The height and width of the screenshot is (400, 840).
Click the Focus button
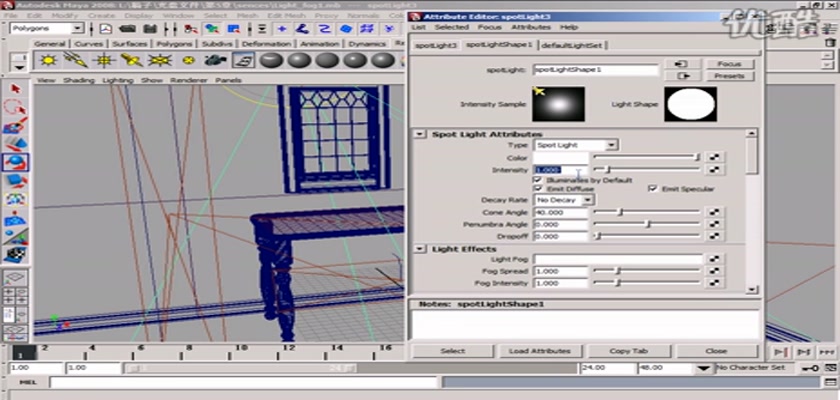(x=729, y=64)
